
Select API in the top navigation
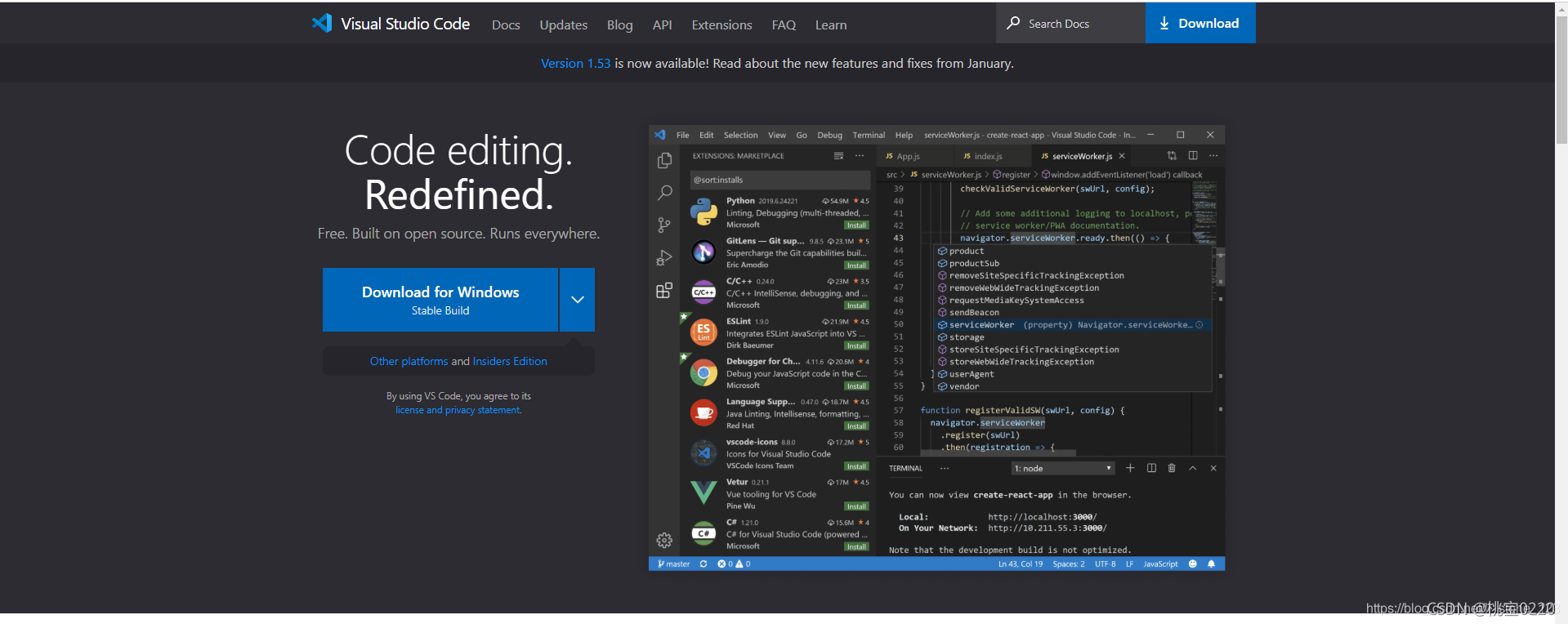click(x=662, y=25)
